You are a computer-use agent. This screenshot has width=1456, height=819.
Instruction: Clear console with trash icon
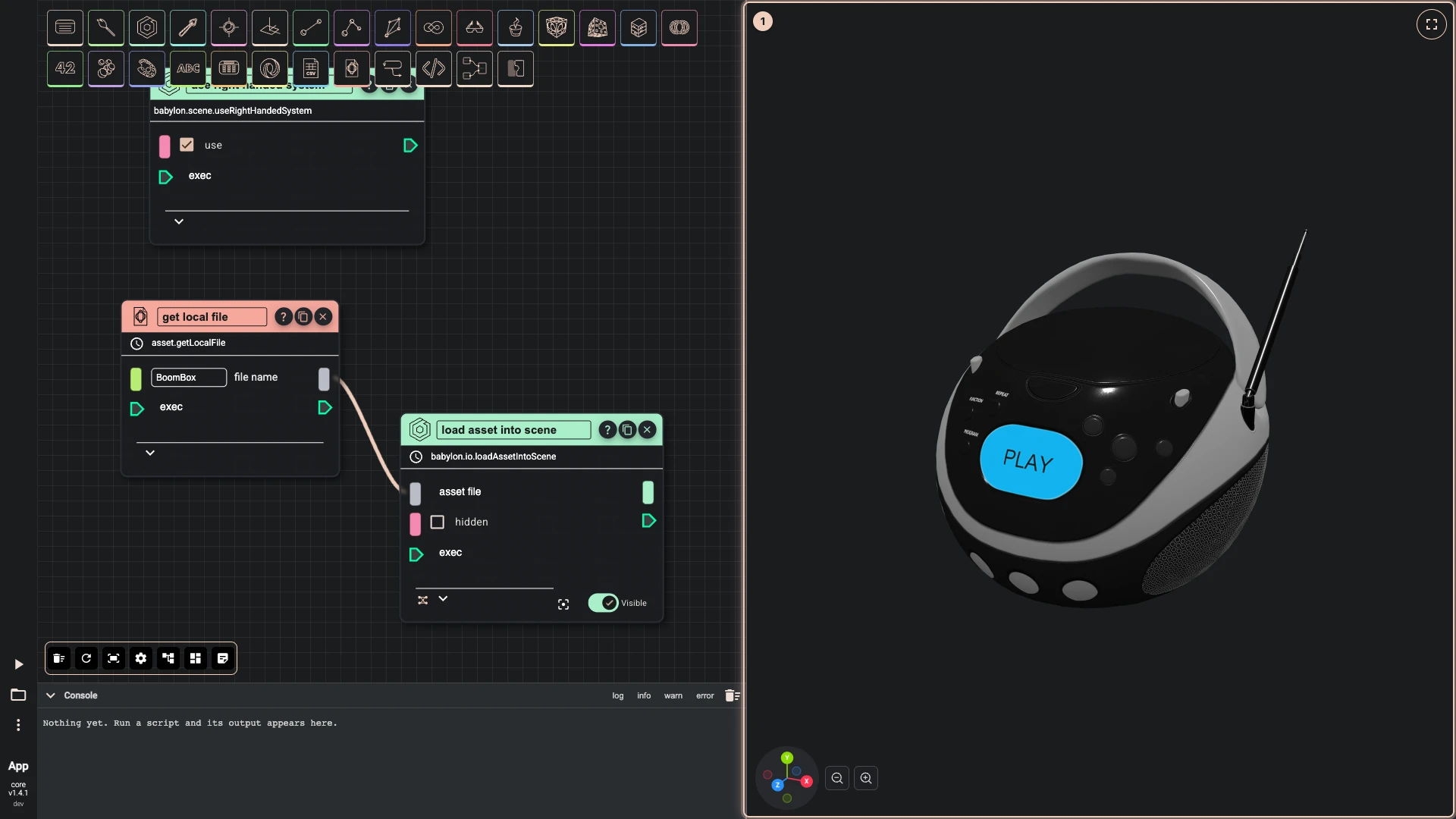[x=732, y=695]
